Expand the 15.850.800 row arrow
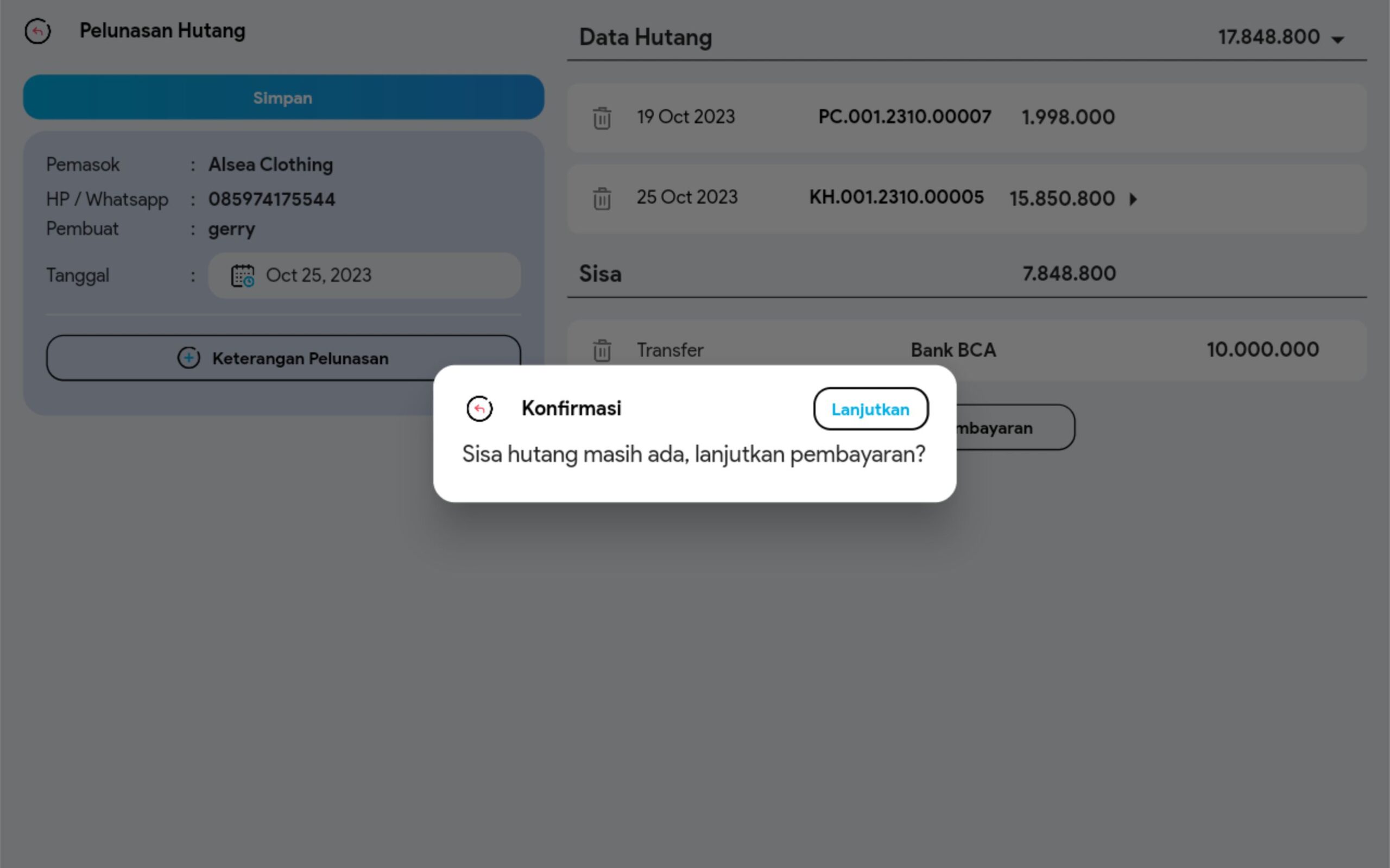1390x868 pixels. coord(1133,199)
